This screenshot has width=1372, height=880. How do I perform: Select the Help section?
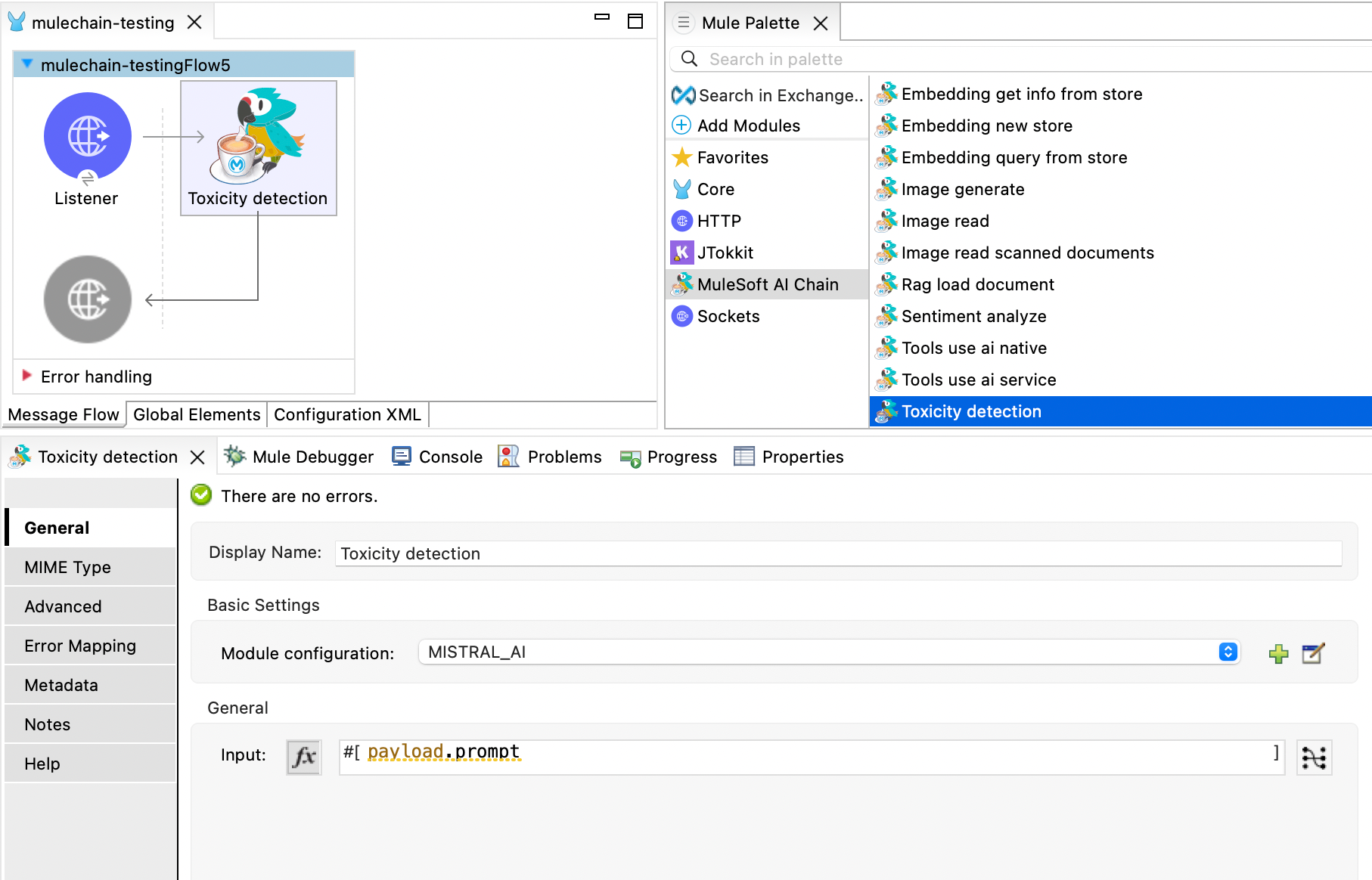pyautogui.click(x=91, y=764)
